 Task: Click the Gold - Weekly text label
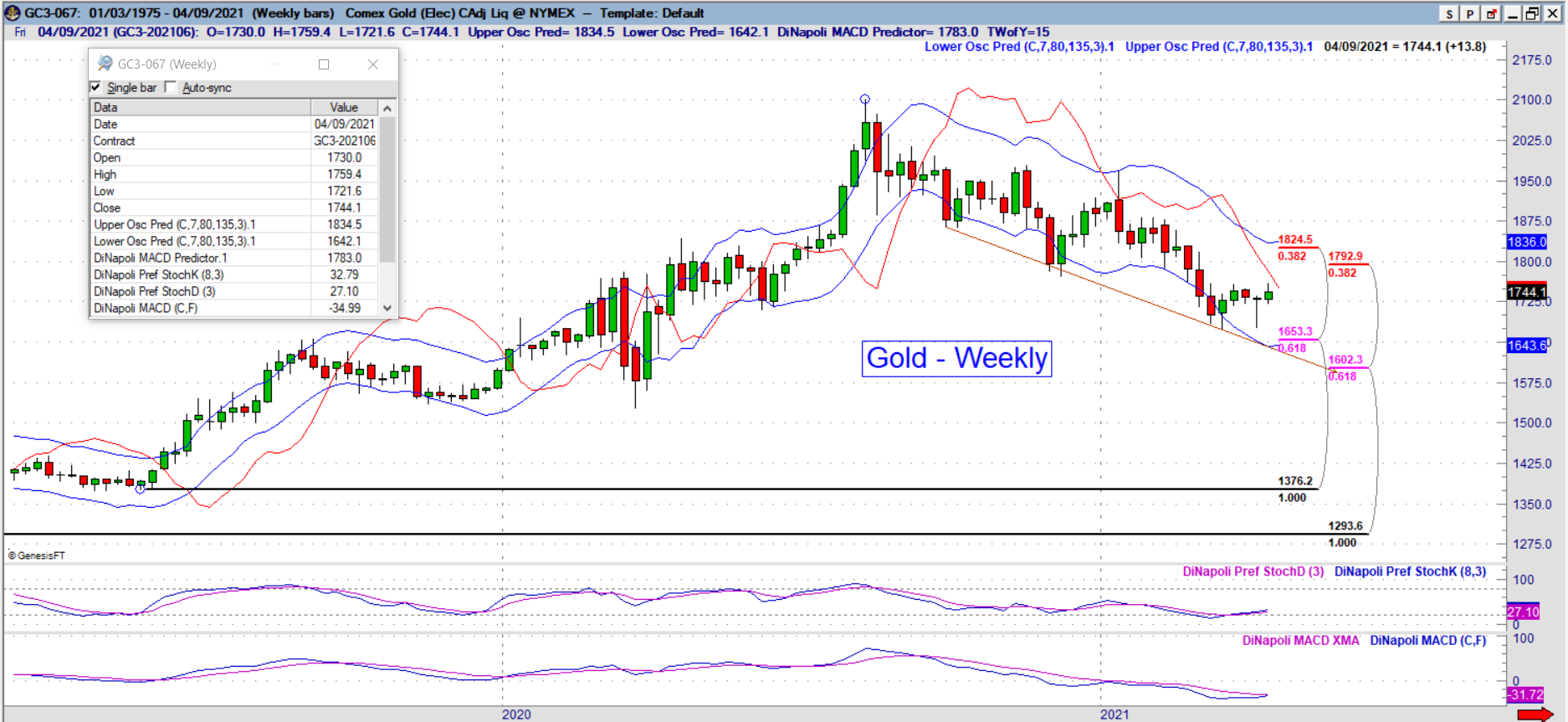[956, 358]
